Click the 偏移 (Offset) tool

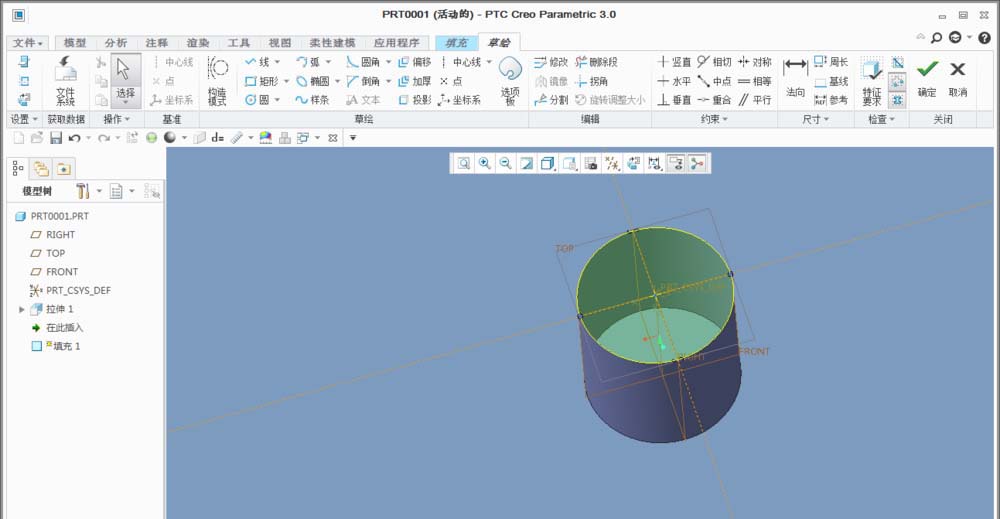coord(415,62)
